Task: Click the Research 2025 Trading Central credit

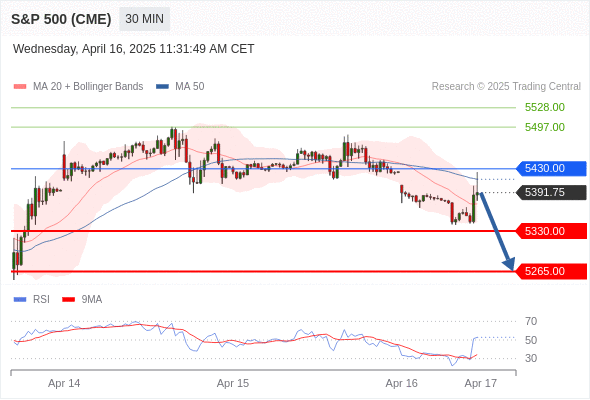Action: [506, 87]
